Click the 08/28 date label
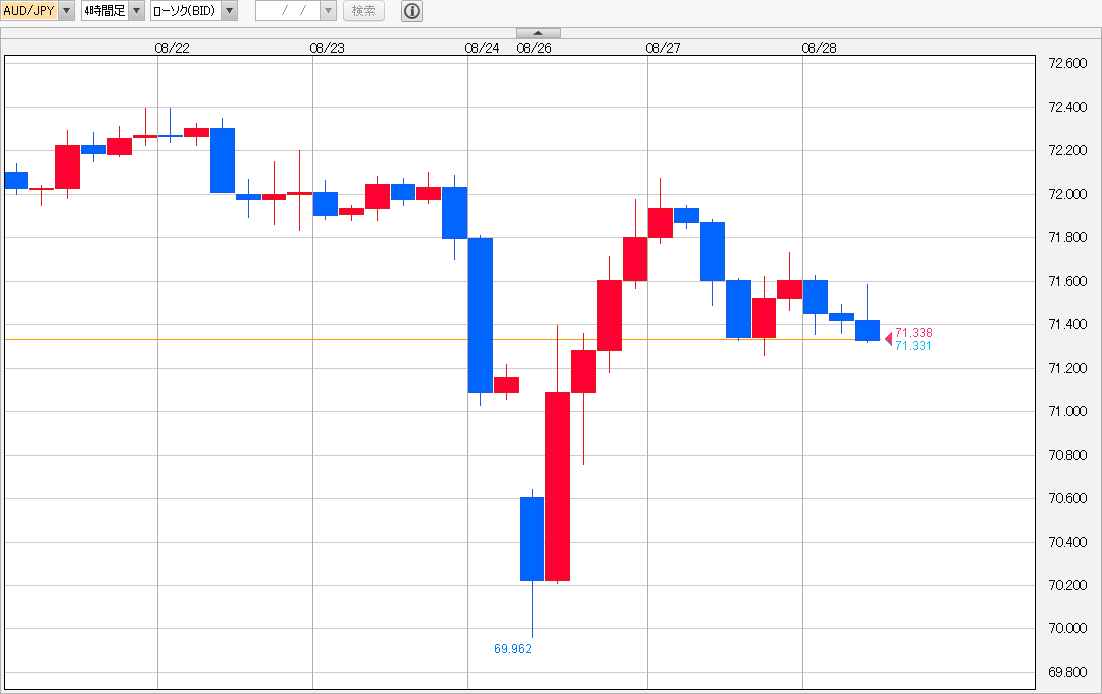The height and width of the screenshot is (694, 1102). coord(819,48)
